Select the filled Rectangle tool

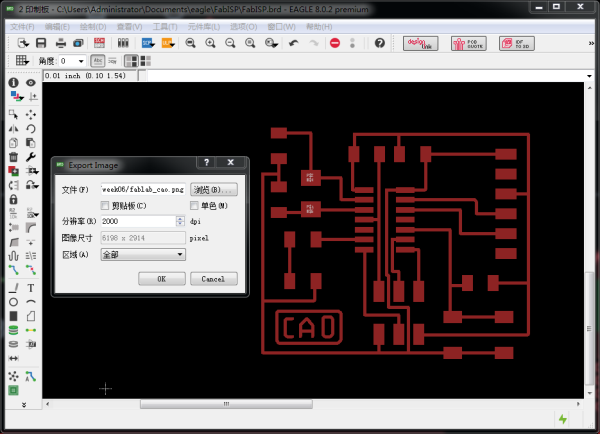tap(13, 316)
